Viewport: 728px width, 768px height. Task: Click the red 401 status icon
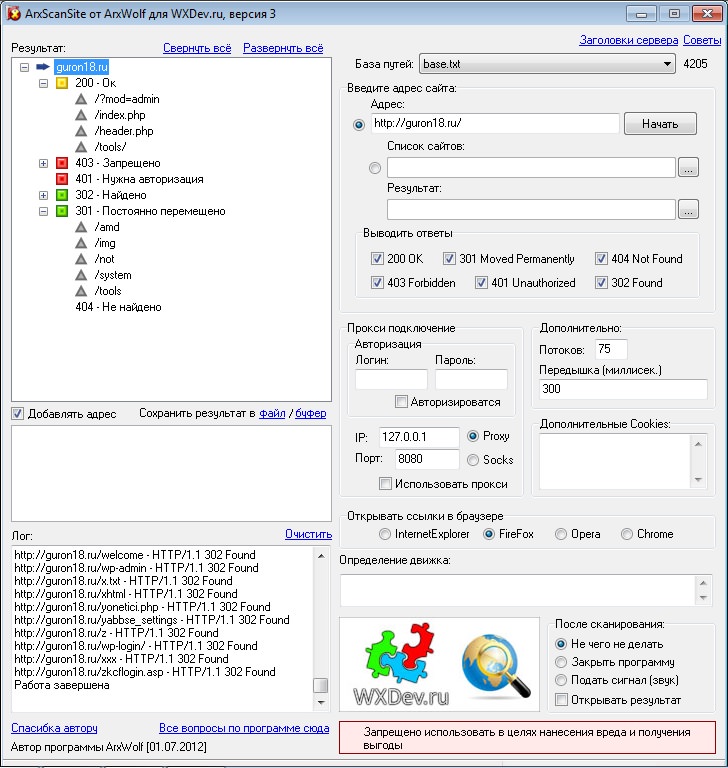point(62,179)
